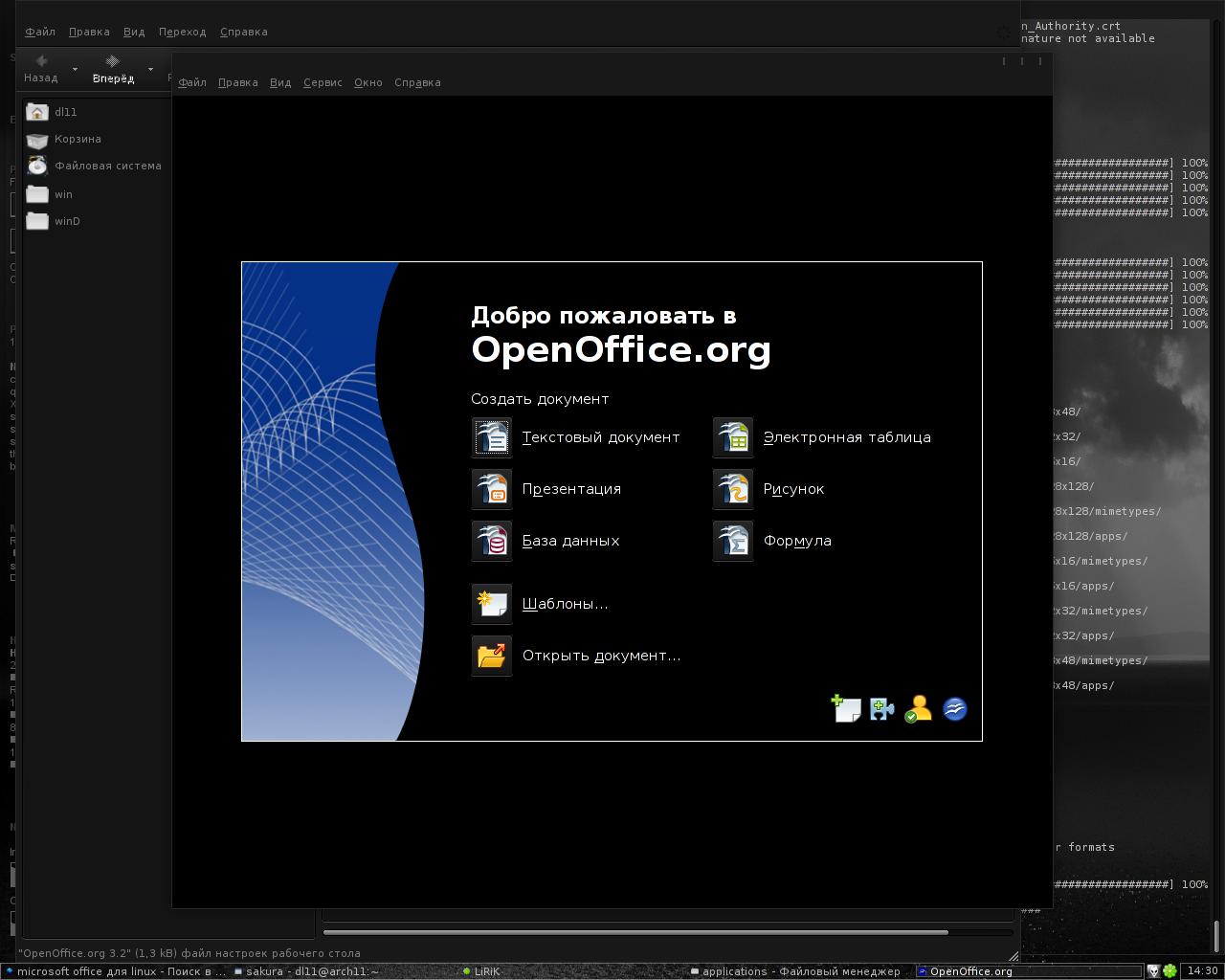The height and width of the screenshot is (980, 1225).
Task: Expand the Вперёд history dropdown arrow
Action: pyautogui.click(x=150, y=69)
